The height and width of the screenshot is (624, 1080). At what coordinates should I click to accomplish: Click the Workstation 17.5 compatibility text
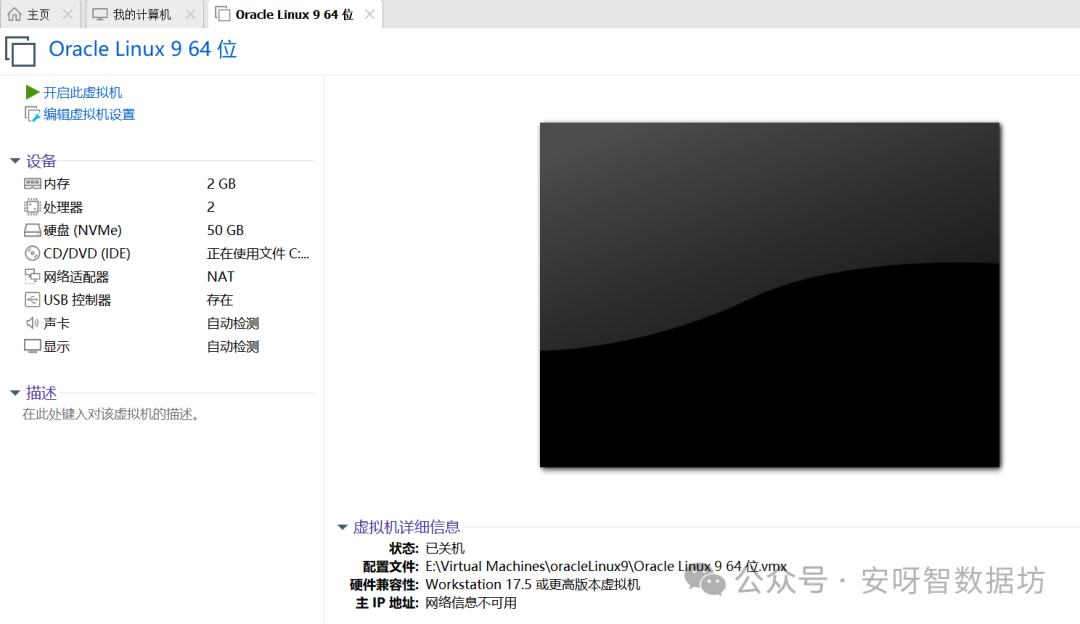click(532, 585)
